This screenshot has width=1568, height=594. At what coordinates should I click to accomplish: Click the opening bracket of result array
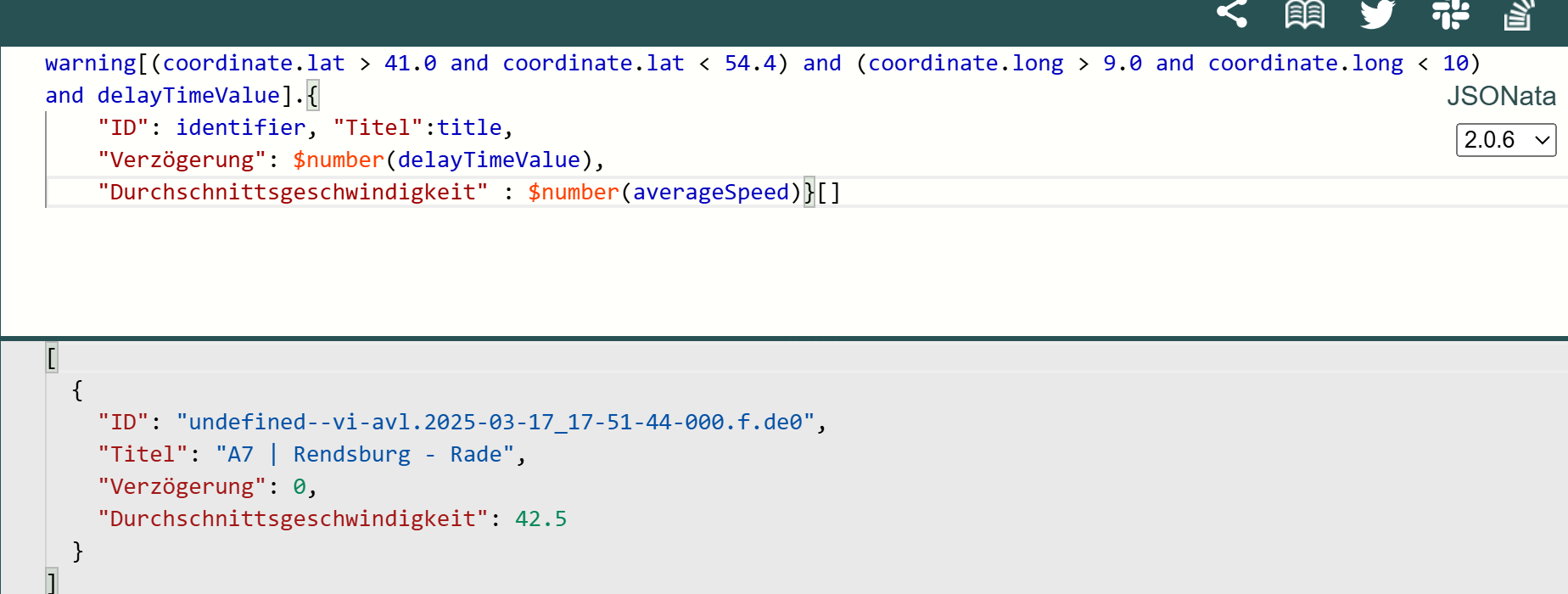pos(52,358)
